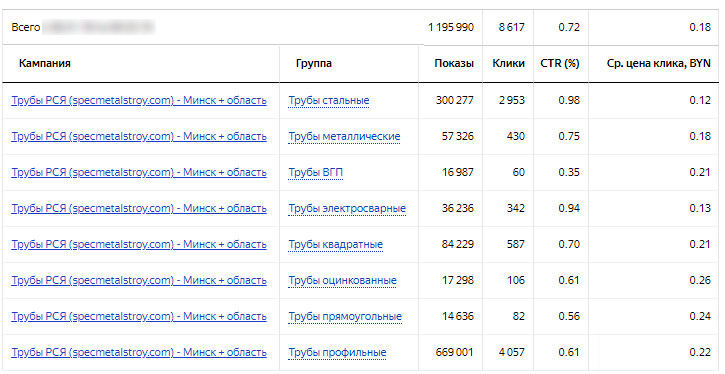Select CTR value 0.75

tap(569, 136)
